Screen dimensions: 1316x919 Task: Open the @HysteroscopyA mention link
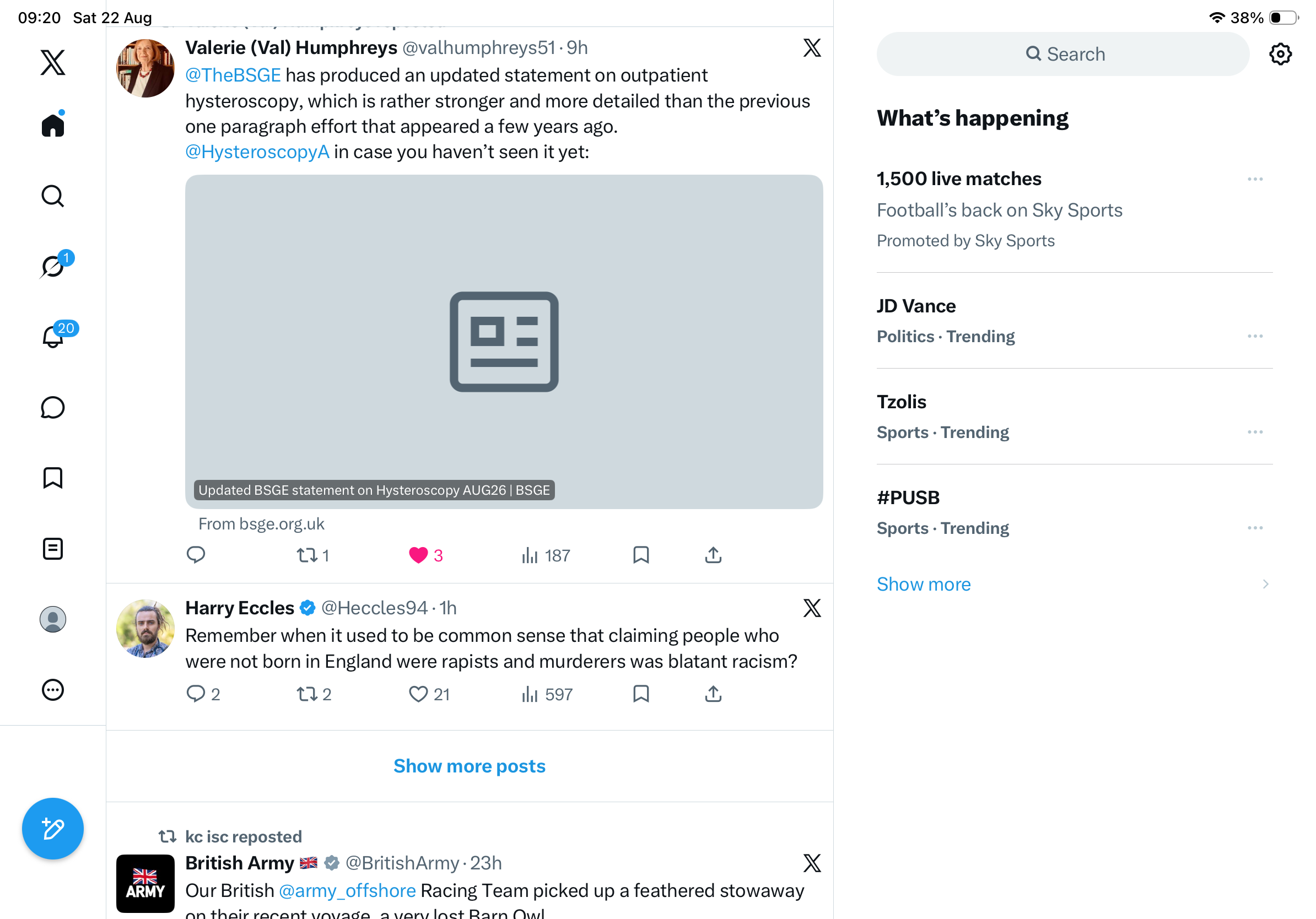257,152
